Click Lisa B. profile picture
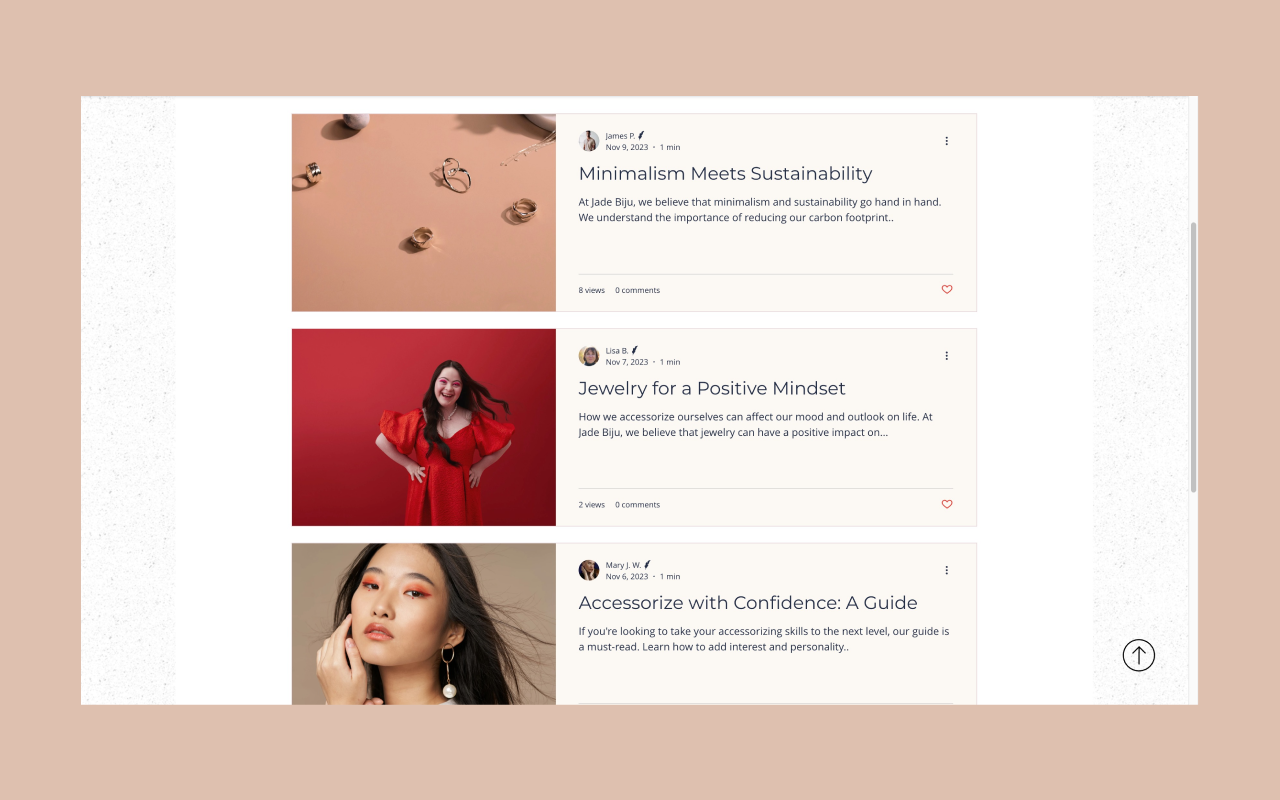This screenshot has width=1280, height=800. [x=589, y=356]
